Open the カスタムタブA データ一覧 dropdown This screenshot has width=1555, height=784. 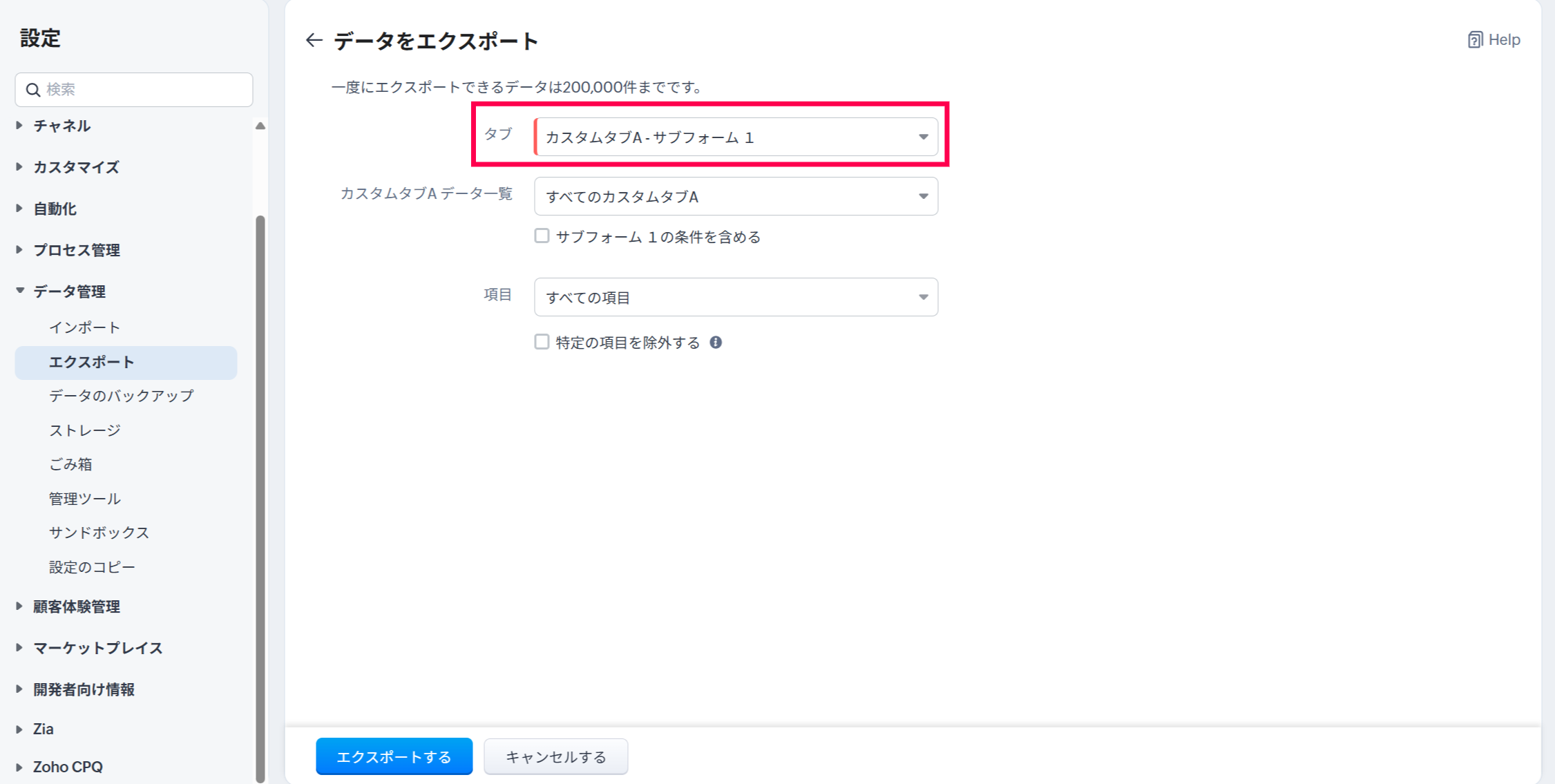click(x=736, y=196)
